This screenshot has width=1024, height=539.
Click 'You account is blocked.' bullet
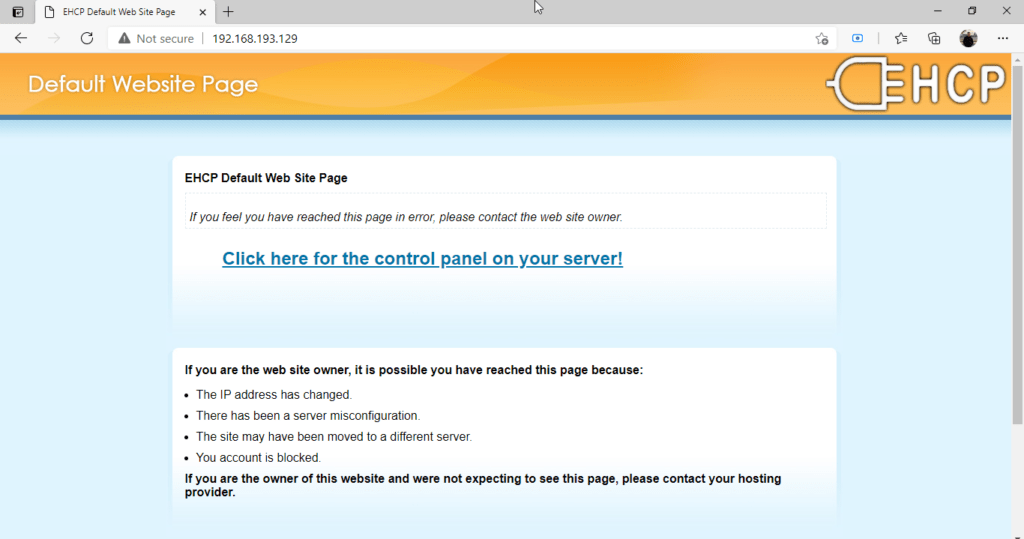pyautogui.click(x=259, y=457)
